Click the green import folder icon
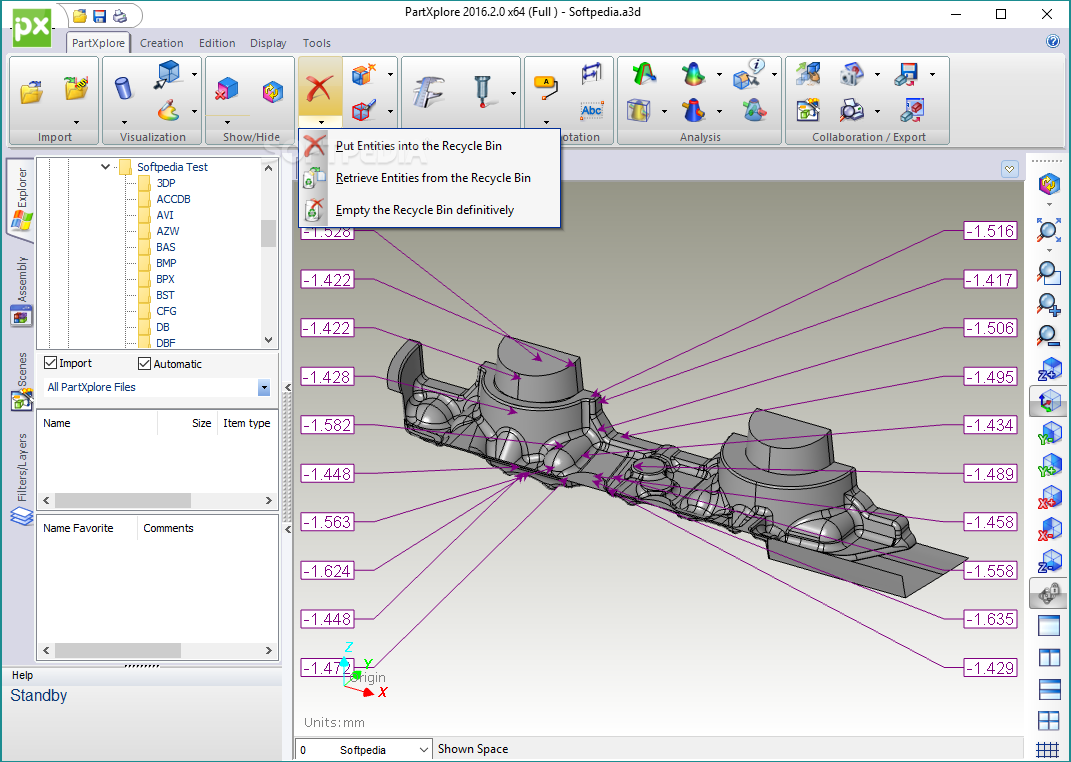1071x762 pixels. click(76, 87)
